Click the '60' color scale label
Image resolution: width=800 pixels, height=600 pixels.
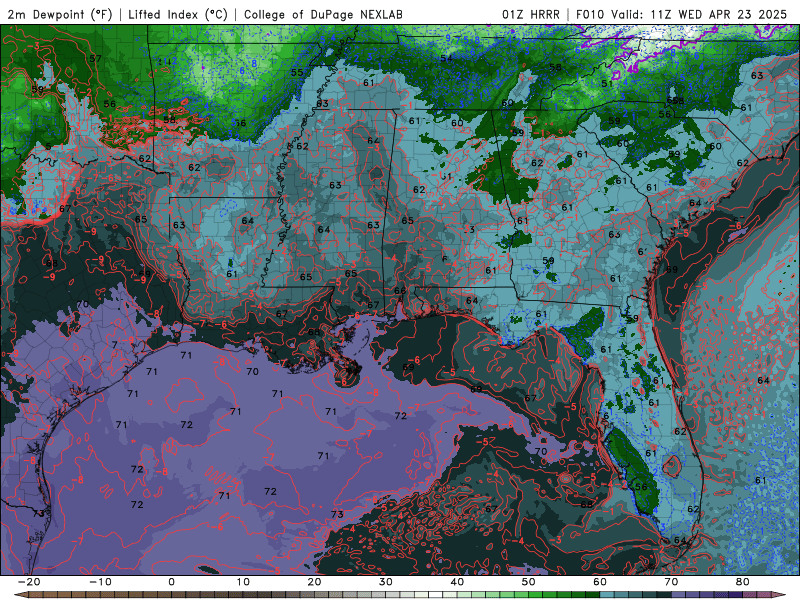(x=600, y=582)
